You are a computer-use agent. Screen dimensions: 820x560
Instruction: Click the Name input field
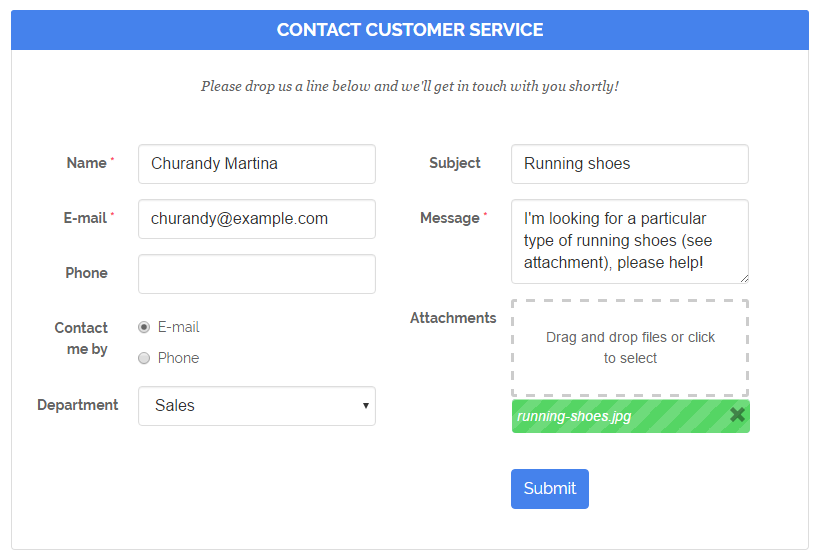(257, 164)
